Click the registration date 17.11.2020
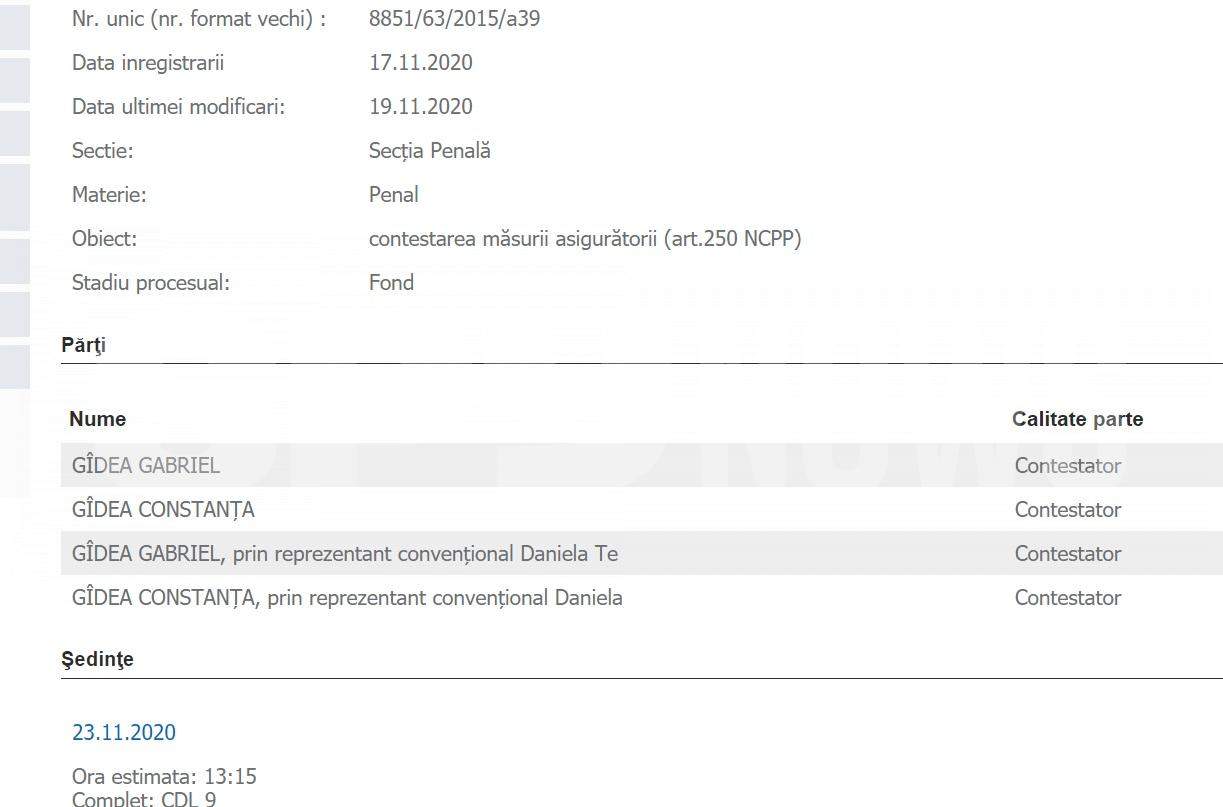Image resolution: width=1223 pixels, height=807 pixels. point(421,62)
